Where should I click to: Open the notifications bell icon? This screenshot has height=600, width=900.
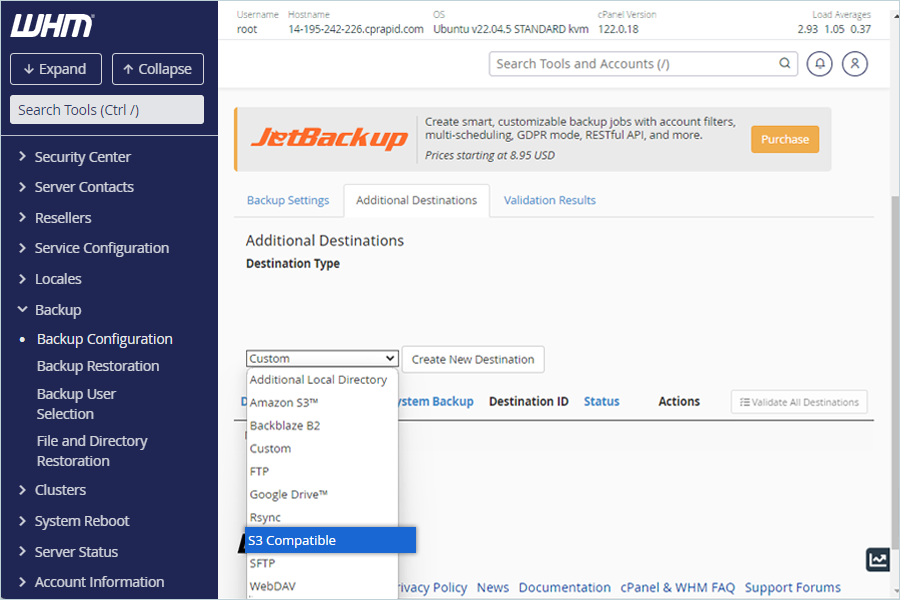[820, 64]
